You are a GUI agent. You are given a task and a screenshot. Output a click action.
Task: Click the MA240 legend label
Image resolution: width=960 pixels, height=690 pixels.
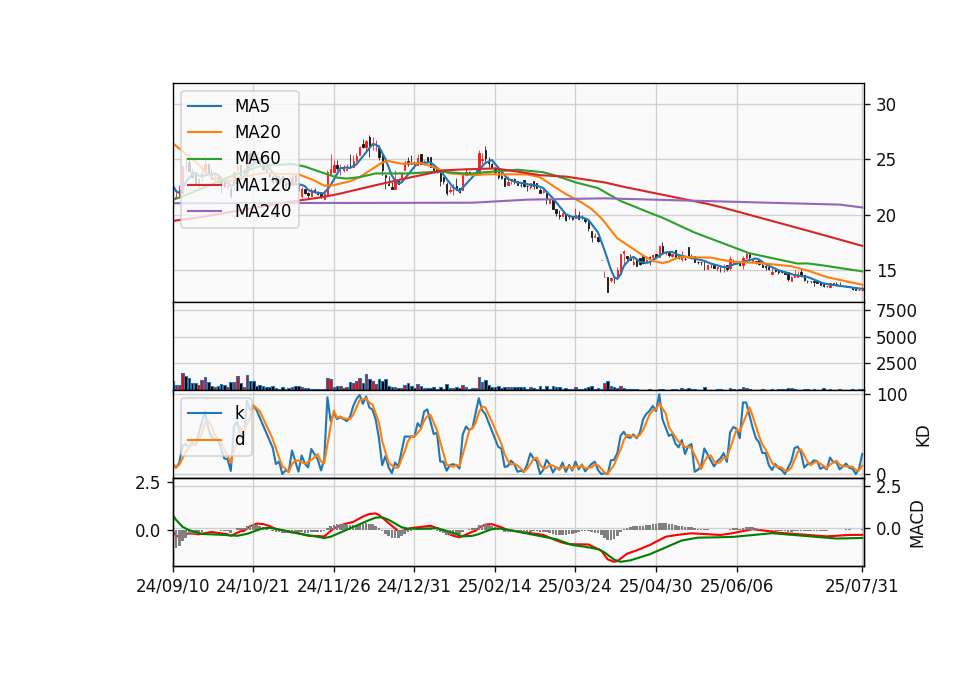(263, 211)
